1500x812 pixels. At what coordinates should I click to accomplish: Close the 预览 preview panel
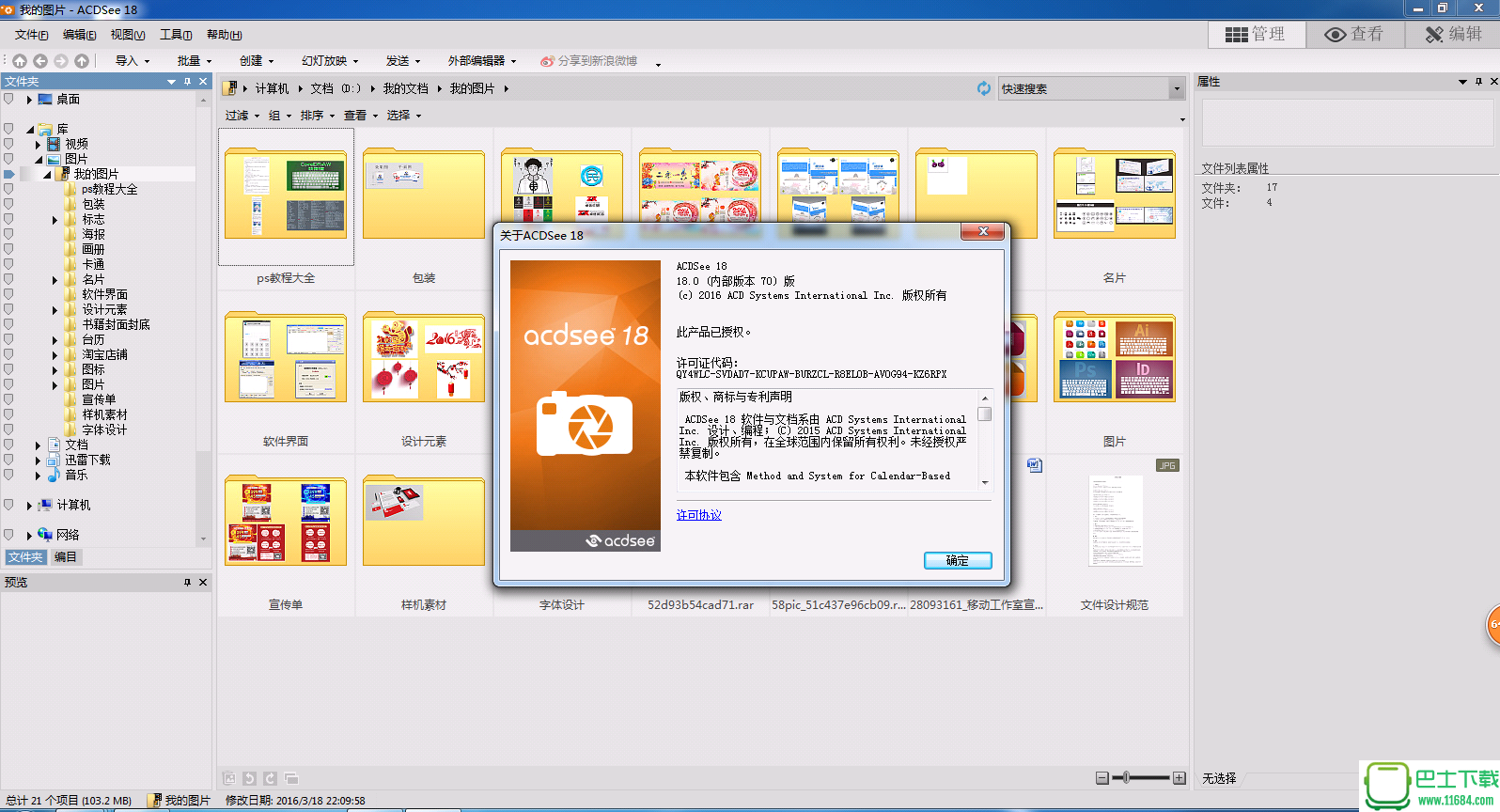tap(203, 583)
